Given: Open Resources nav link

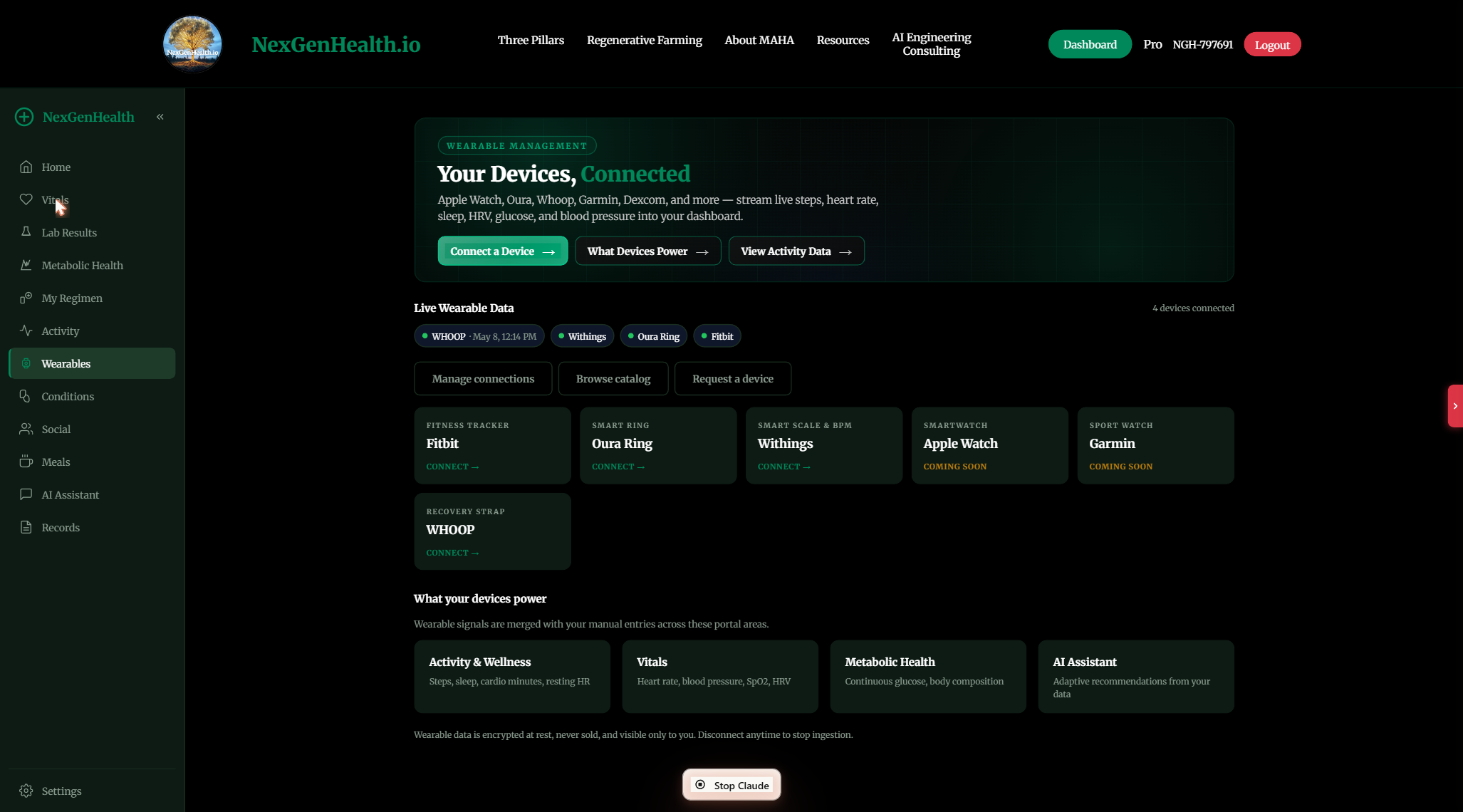Looking at the screenshot, I should pos(843,40).
